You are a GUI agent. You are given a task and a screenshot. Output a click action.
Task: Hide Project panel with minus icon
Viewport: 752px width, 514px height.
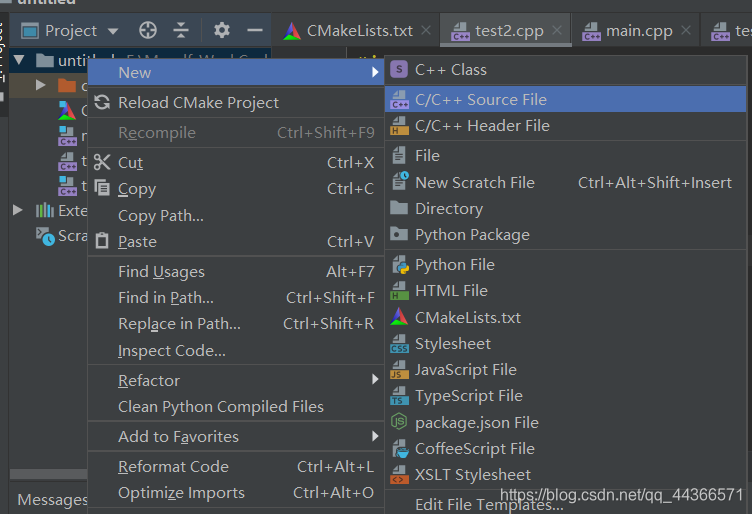(x=255, y=30)
